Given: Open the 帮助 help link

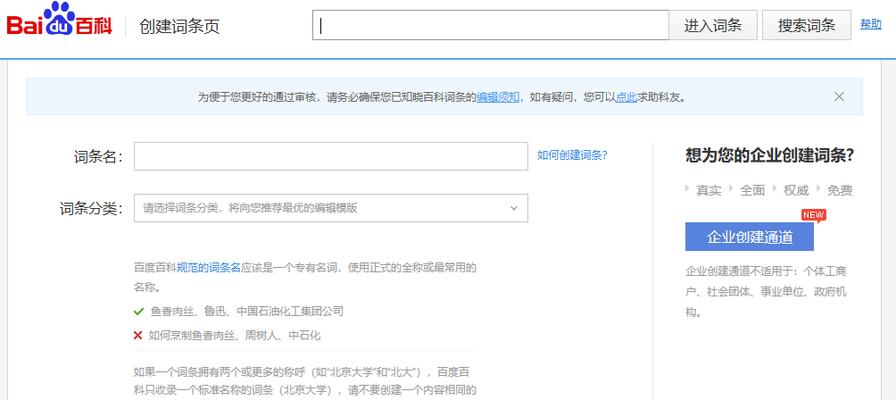Looking at the screenshot, I should coord(871,25).
